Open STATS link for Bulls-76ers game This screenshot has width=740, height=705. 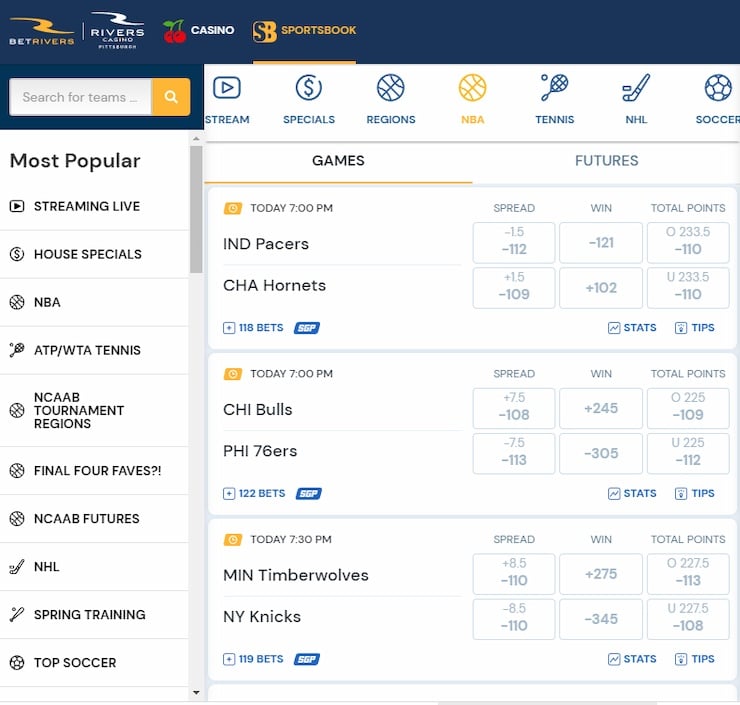632,494
